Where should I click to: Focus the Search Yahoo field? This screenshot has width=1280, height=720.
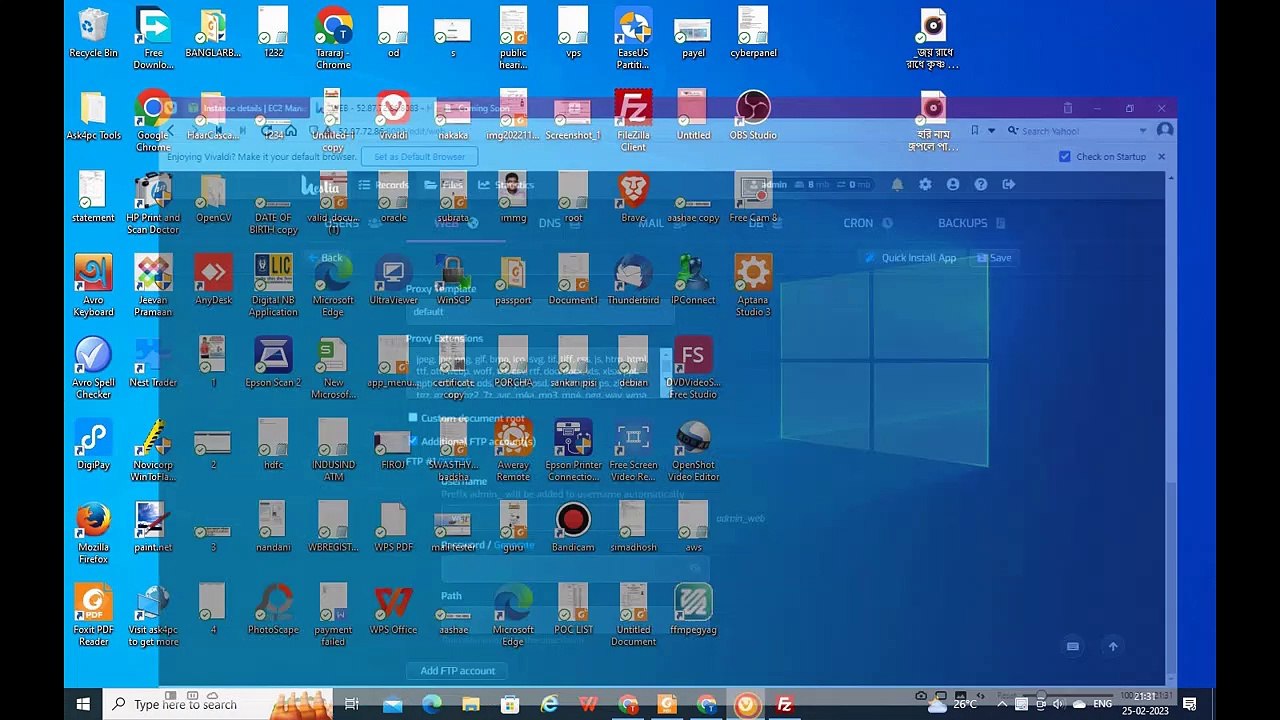1078,131
